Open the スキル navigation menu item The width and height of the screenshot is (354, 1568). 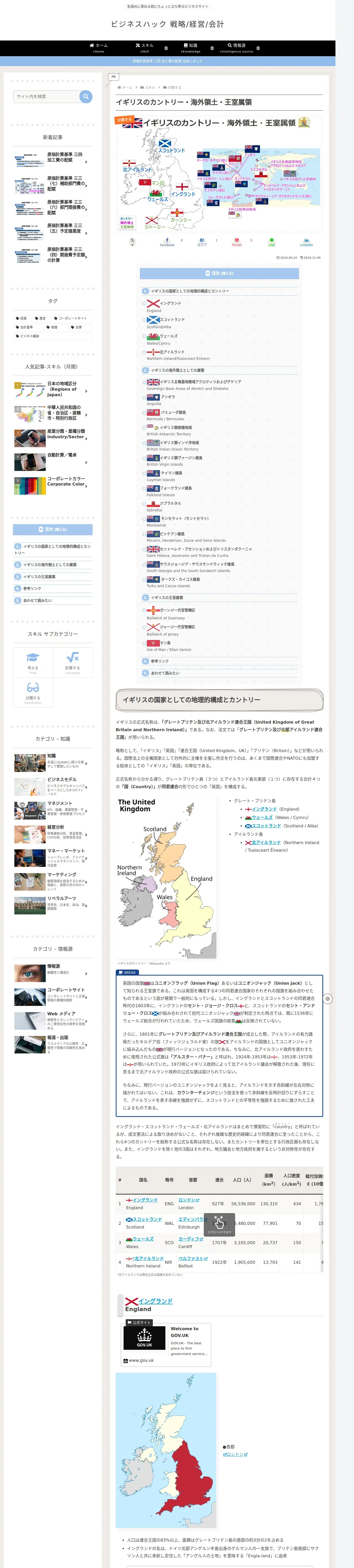click(145, 48)
